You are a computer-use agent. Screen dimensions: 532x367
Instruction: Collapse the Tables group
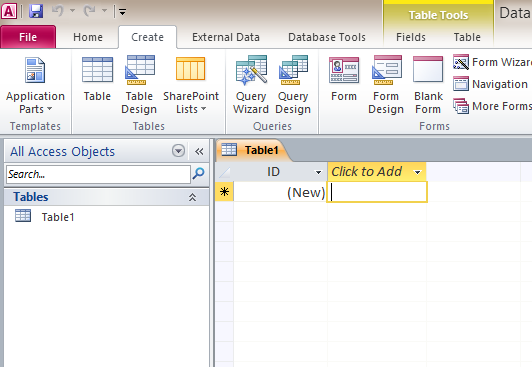(x=192, y=197)
